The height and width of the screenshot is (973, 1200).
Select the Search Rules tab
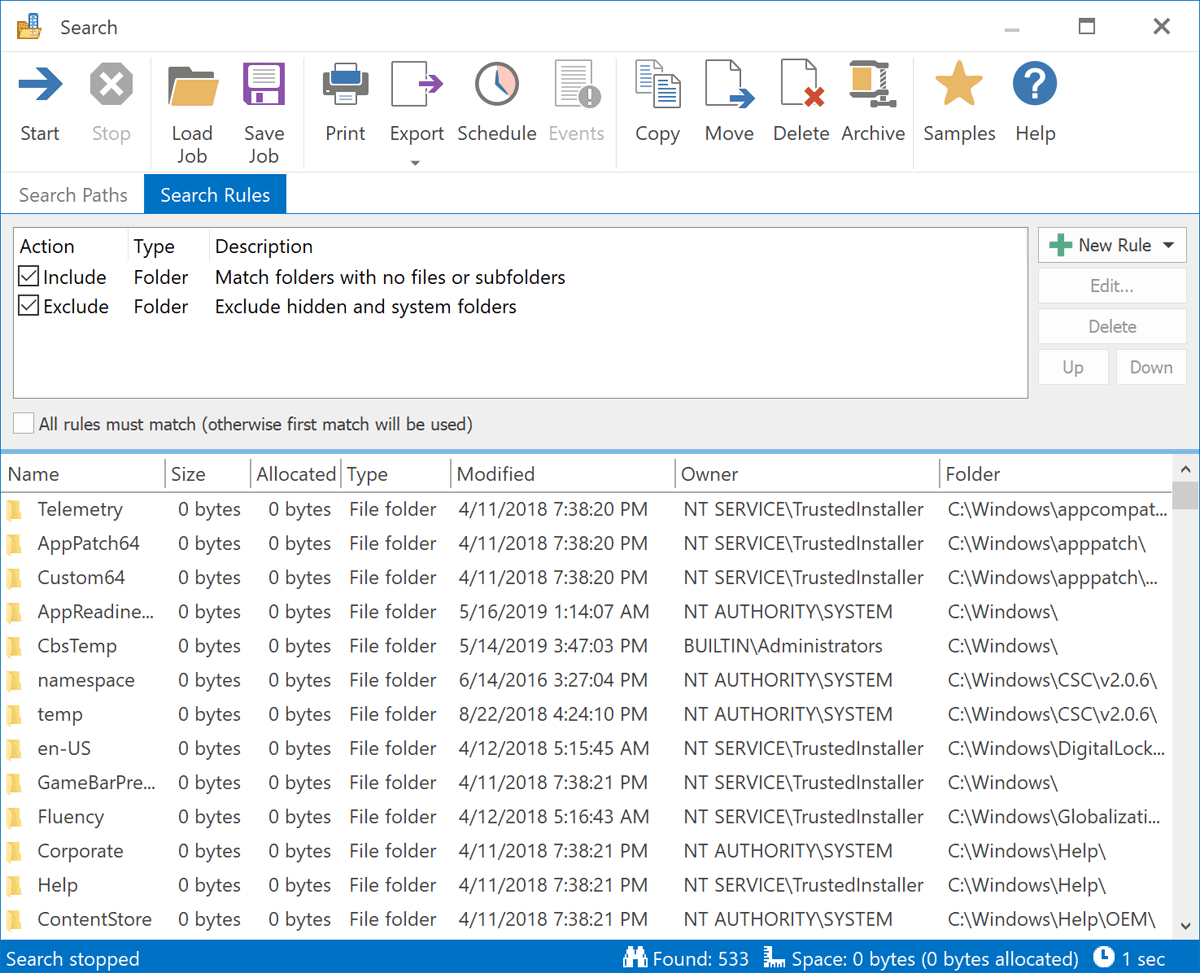(215, 195)
